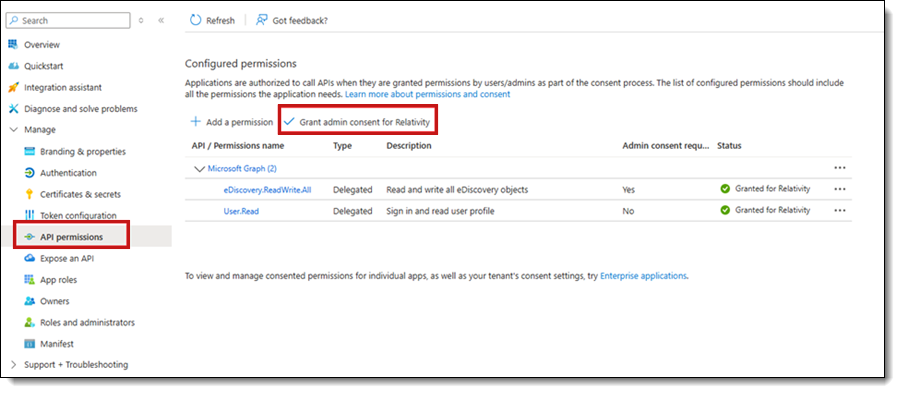900x393 pixels.
Task: Click the Got feedback? button label
Action: [300, 20]
